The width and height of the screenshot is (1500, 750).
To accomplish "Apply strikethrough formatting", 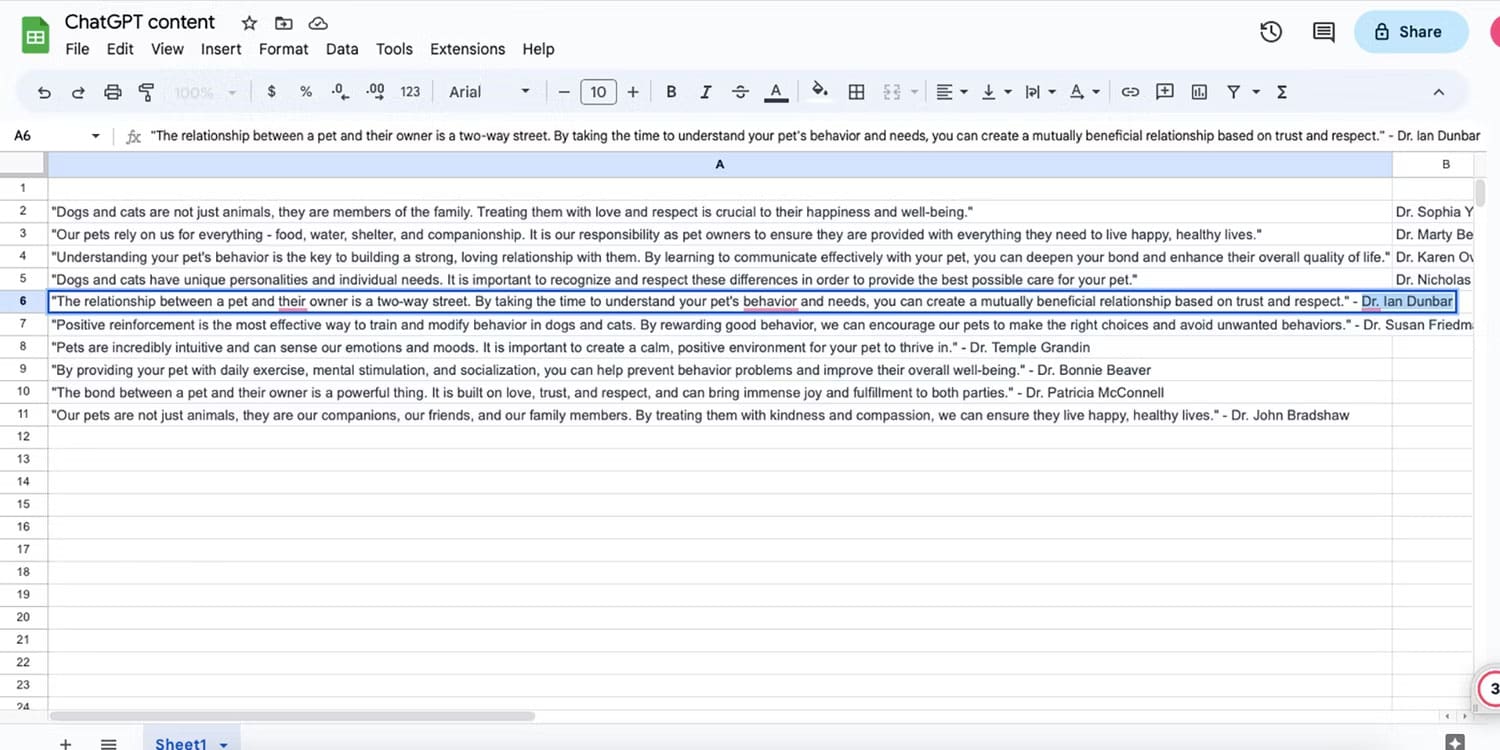I will 740,91.
